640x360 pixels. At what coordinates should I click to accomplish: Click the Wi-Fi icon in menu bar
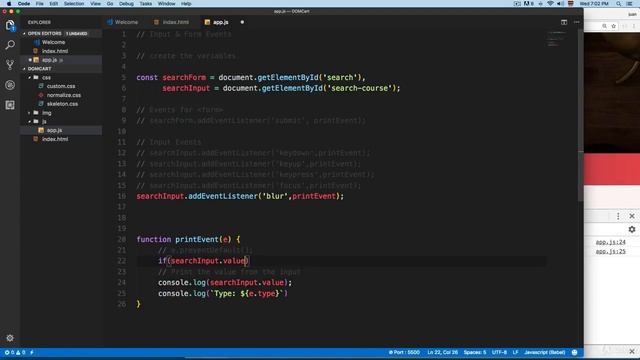point(550,4)
